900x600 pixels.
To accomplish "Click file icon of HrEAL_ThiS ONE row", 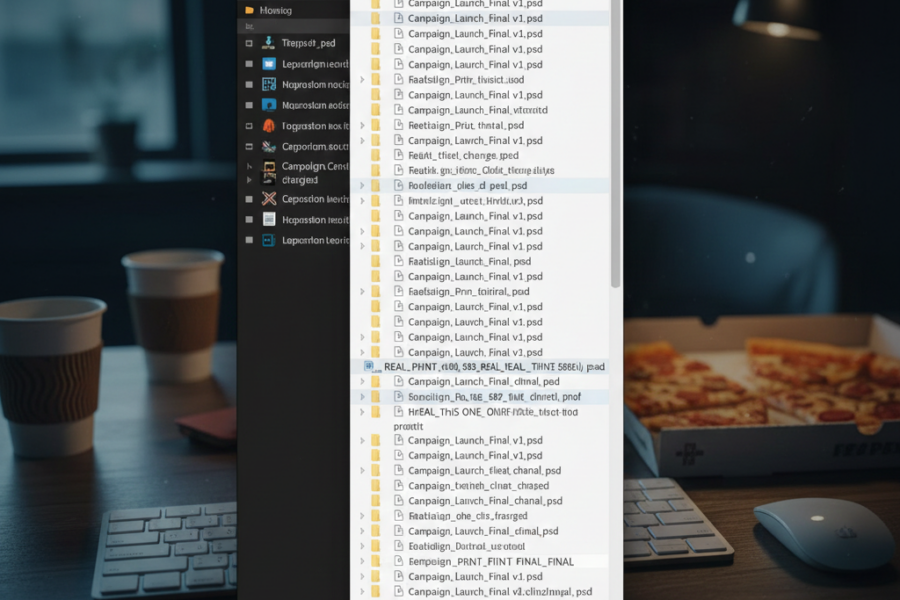I will 398,412.
